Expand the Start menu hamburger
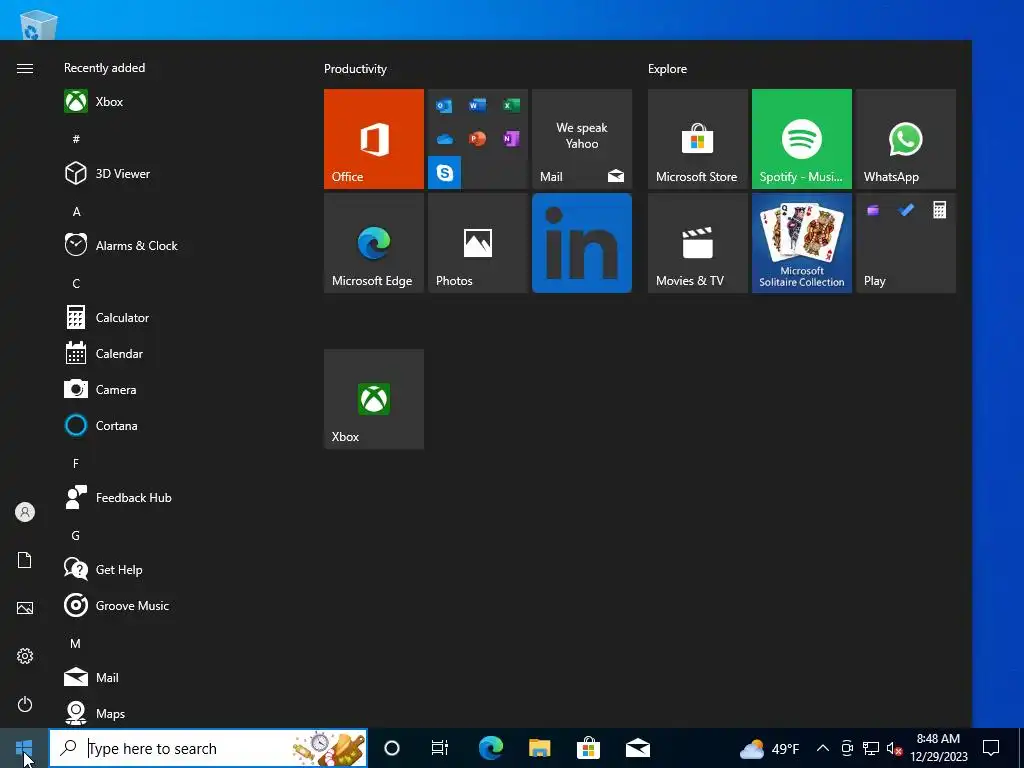 tap(25, 69)
